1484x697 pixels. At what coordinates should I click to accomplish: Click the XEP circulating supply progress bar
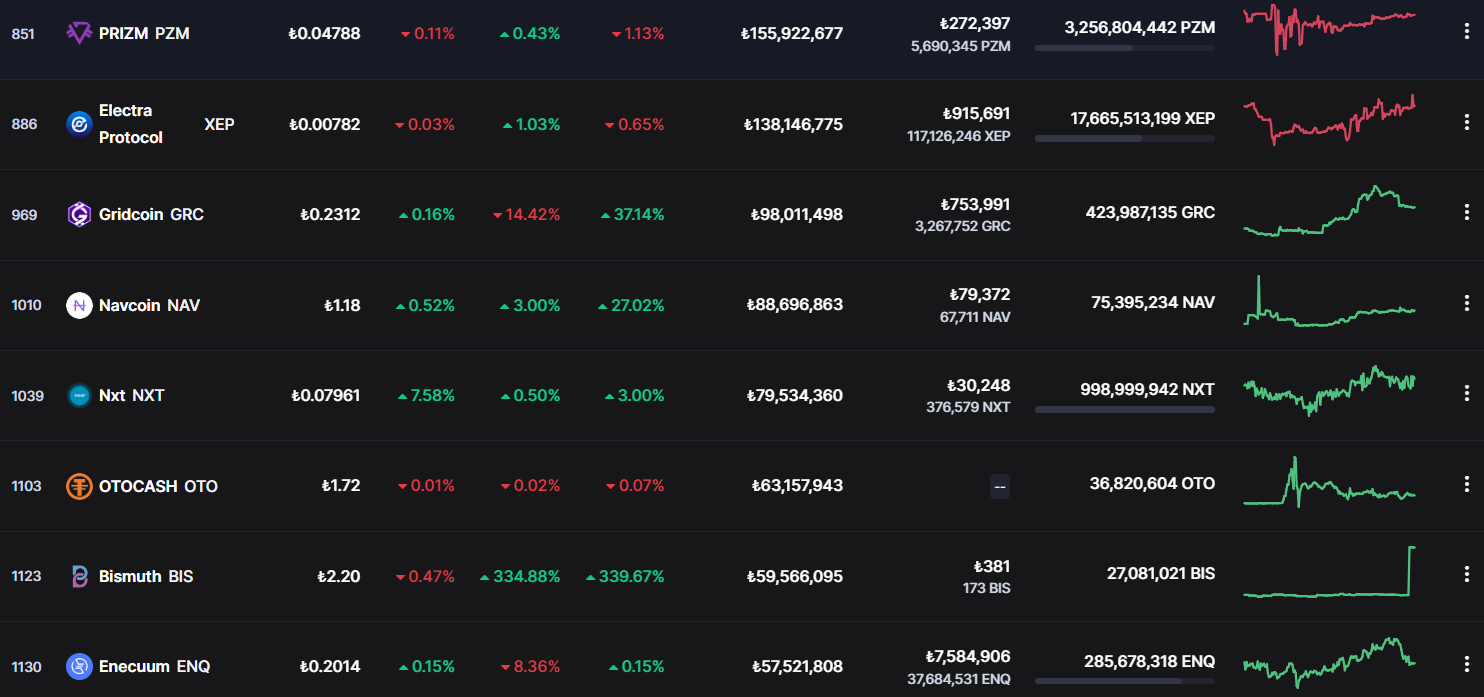[x=1125, y=138]
